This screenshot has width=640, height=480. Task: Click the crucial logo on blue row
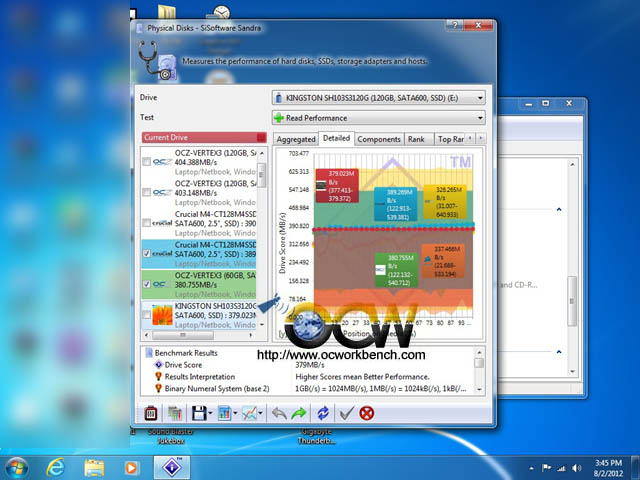click(162, 253)
